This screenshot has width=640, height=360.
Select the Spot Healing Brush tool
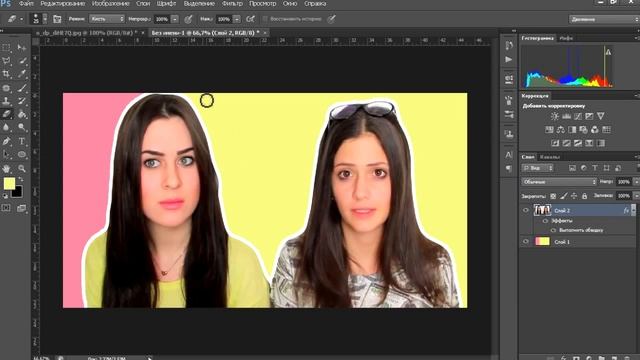pos(6,88)
